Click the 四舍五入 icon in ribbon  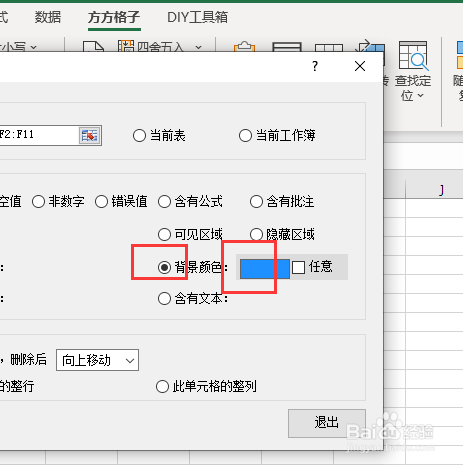tap(126, 46)
